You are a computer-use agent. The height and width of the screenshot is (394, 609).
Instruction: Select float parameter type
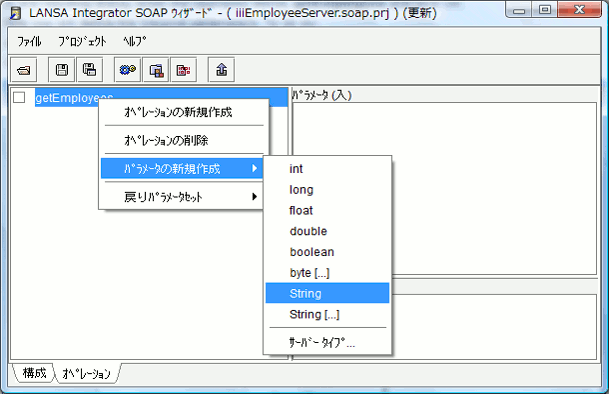pos(327,211)
